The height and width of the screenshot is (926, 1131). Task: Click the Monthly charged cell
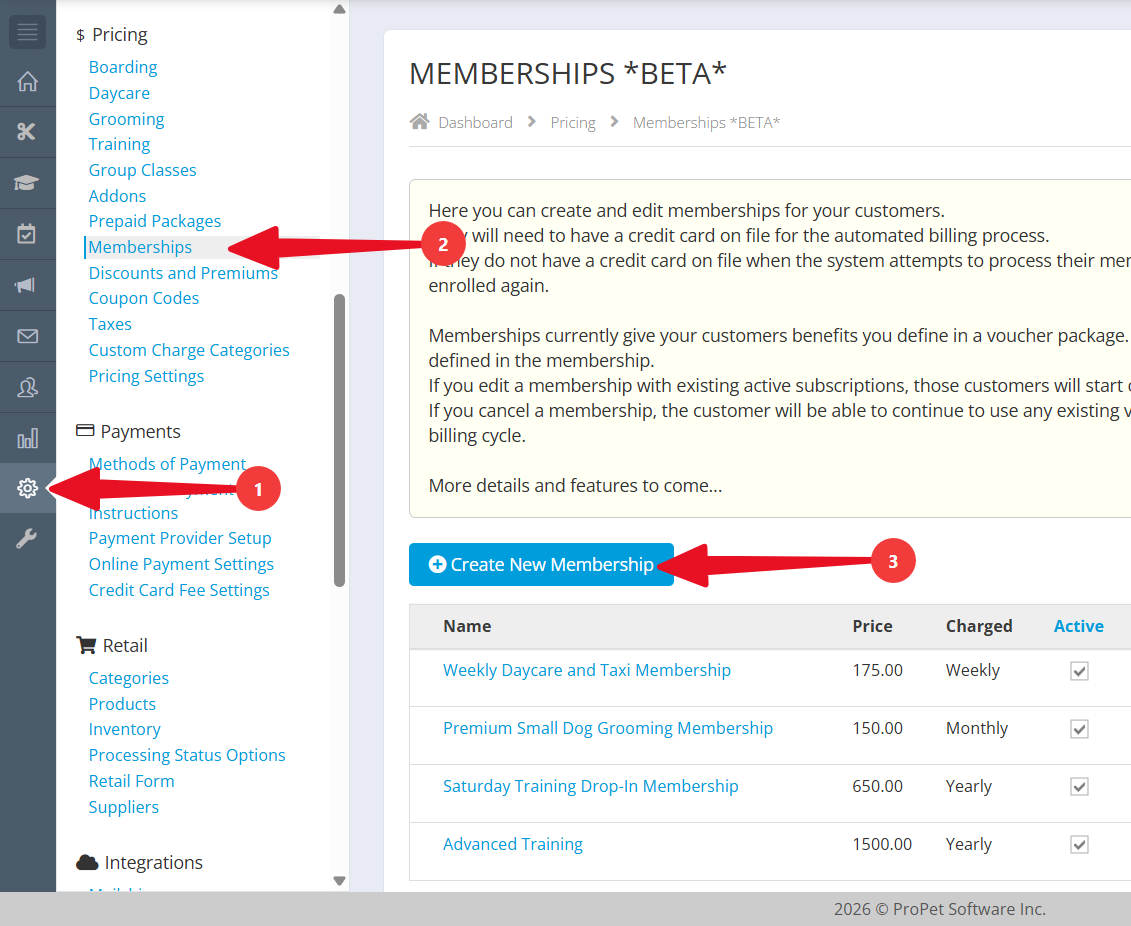click(977, 728)
